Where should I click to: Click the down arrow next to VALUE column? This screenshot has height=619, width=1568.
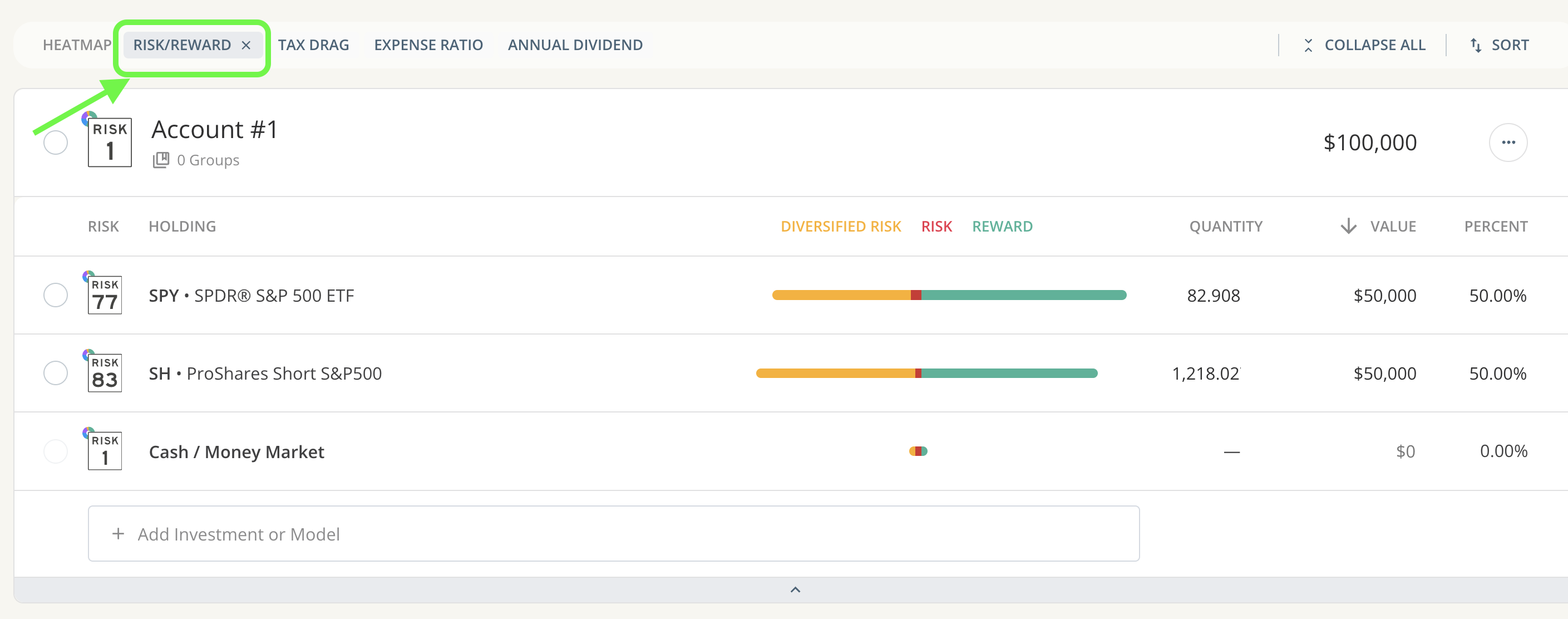pyautogui.click(x=1348, y=226)
